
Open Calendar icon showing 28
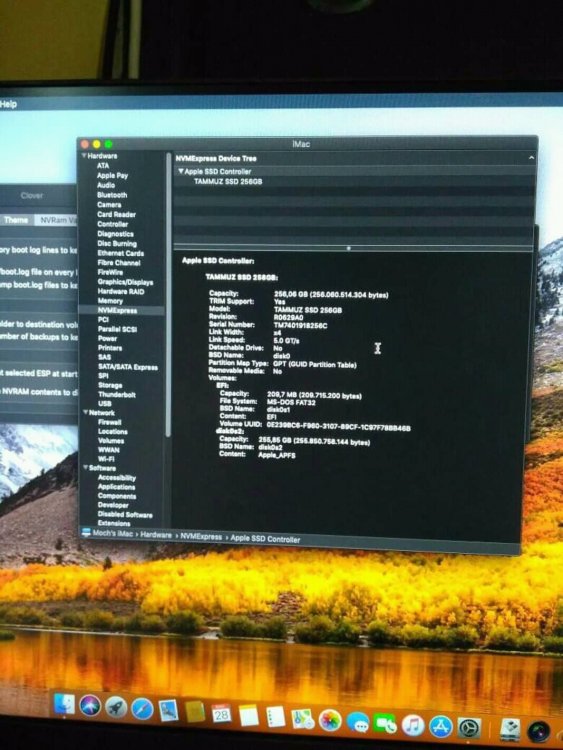point(221,714)
